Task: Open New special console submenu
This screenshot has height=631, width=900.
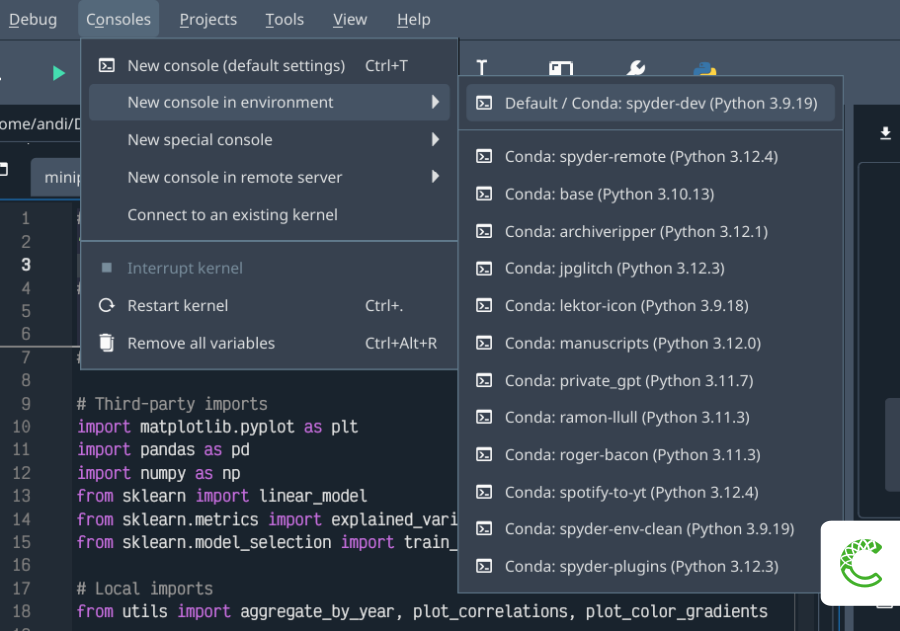Action: [269, 140]
